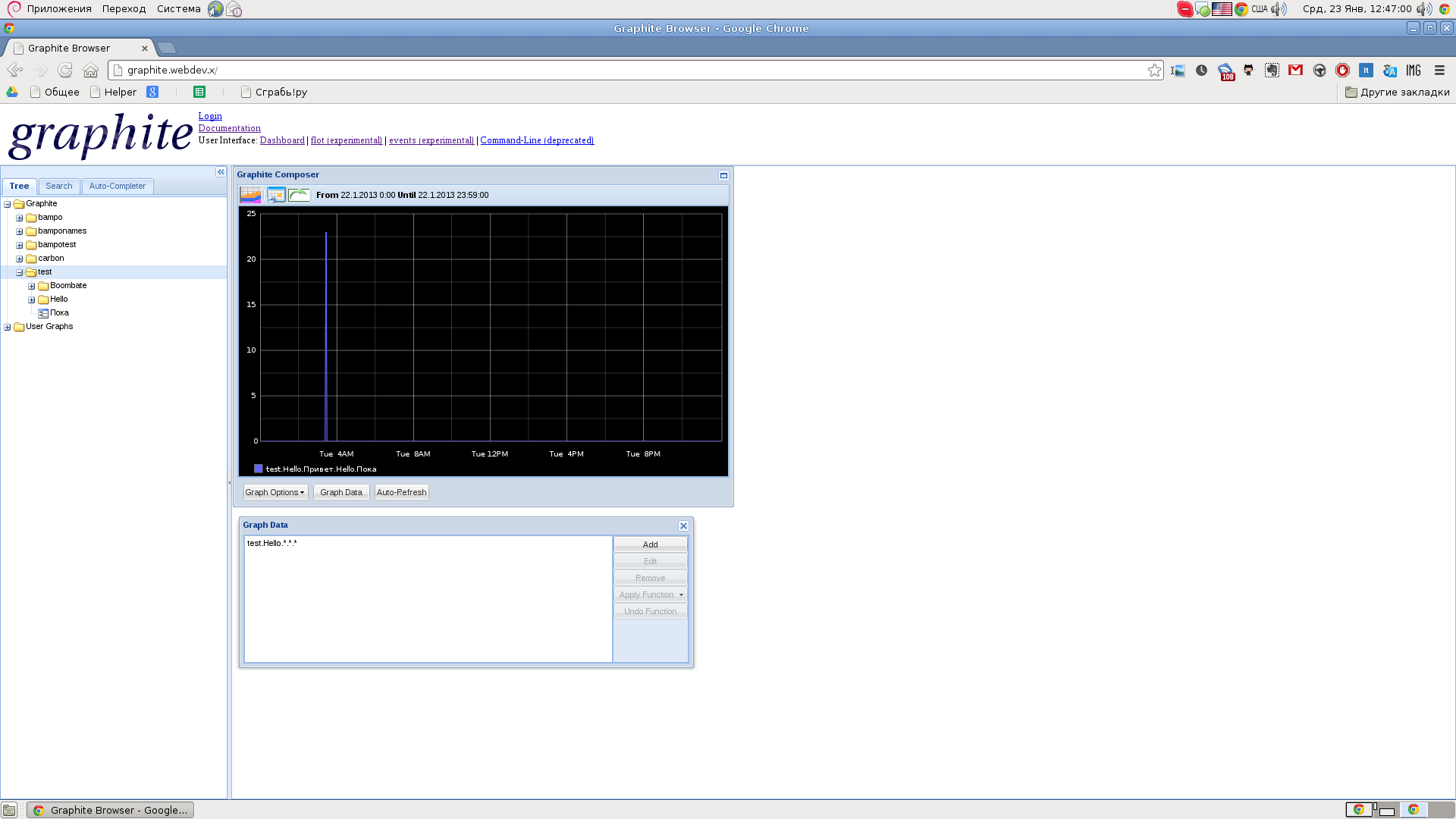
Task: Open the Приложения menu
Action: [x=59, y=9]
